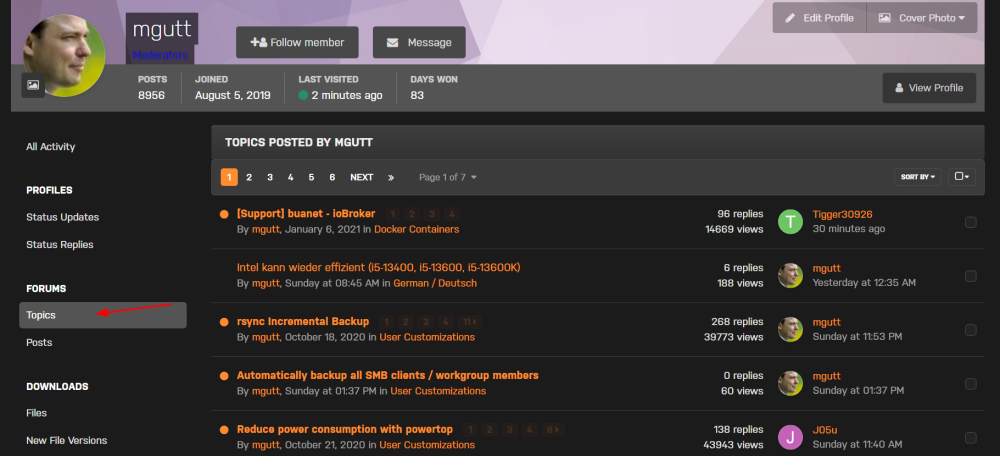Screen dimensions: 1000x456
Task: Click J05u purple avatar icon
Action: [790, 438]
